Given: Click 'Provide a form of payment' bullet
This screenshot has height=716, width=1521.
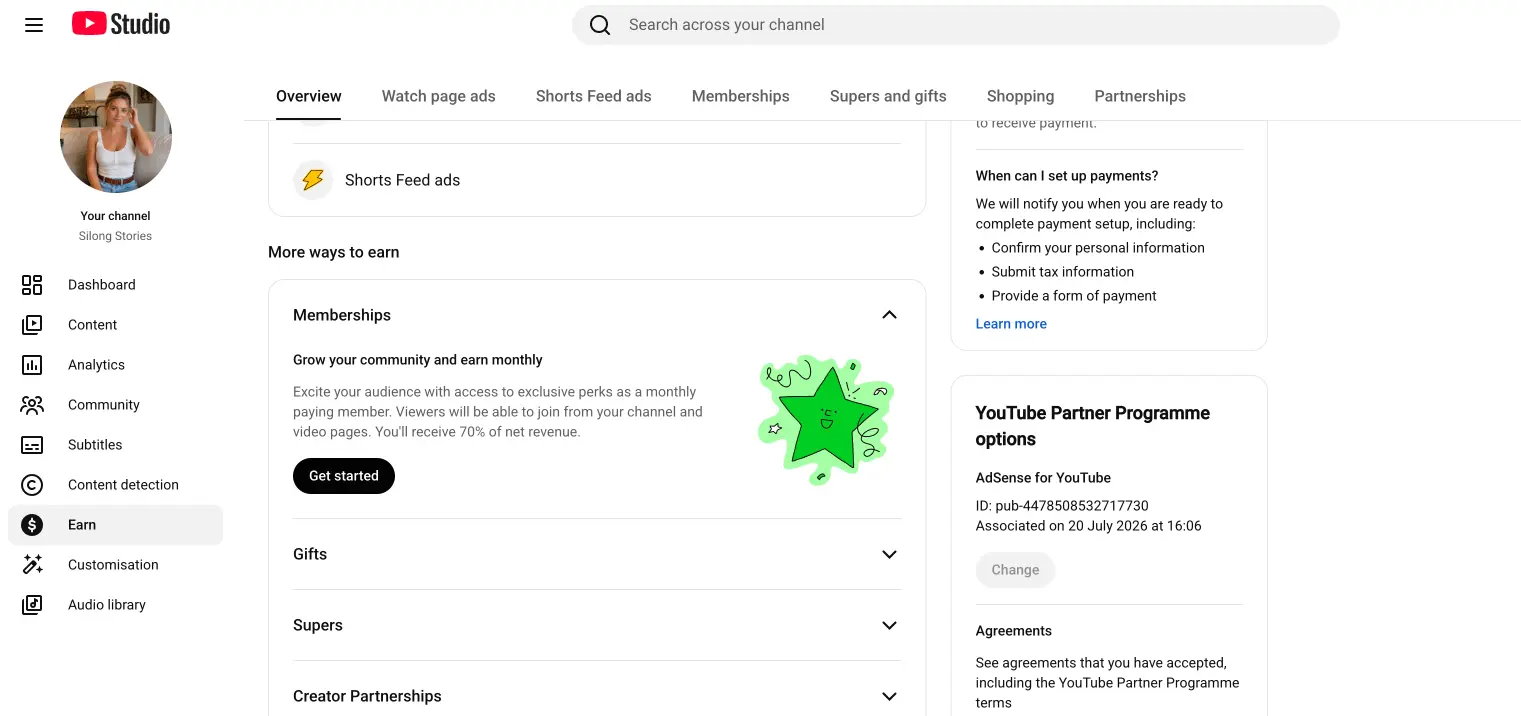Looking at the screenshot, I should coord(1074,296).
